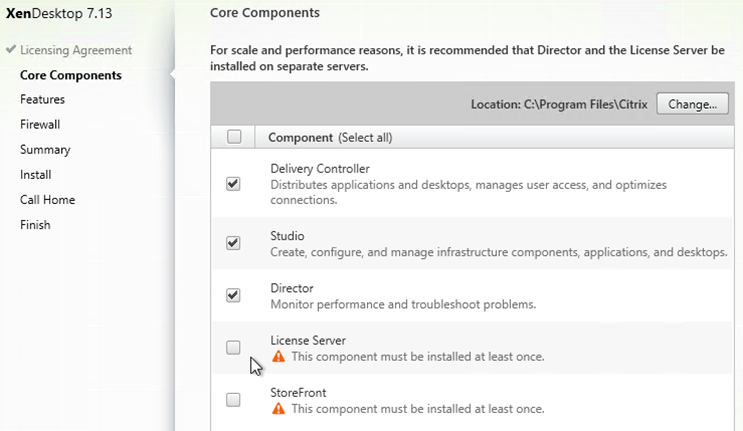Select the Summary step in sidebar
743x431 pixels.
(x=45, y=150)
